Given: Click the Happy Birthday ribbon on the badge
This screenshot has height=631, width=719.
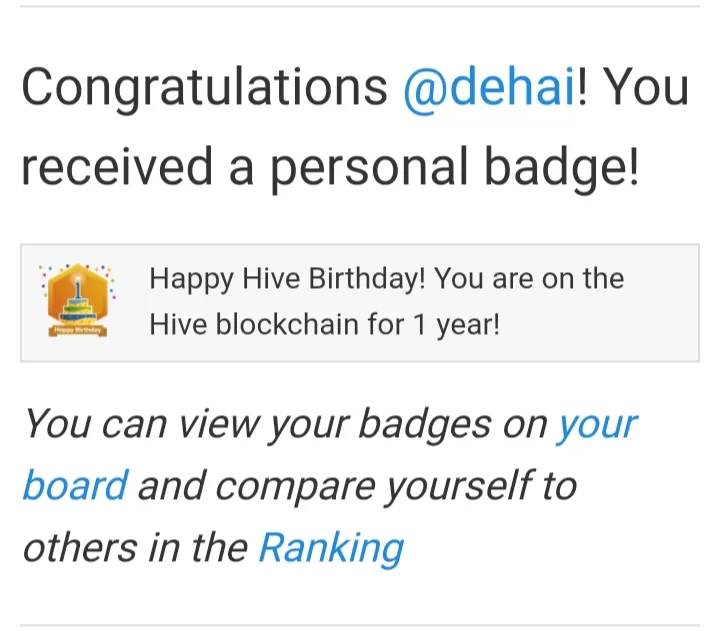Looking at the screenshot, I should (x=77, y=330).
